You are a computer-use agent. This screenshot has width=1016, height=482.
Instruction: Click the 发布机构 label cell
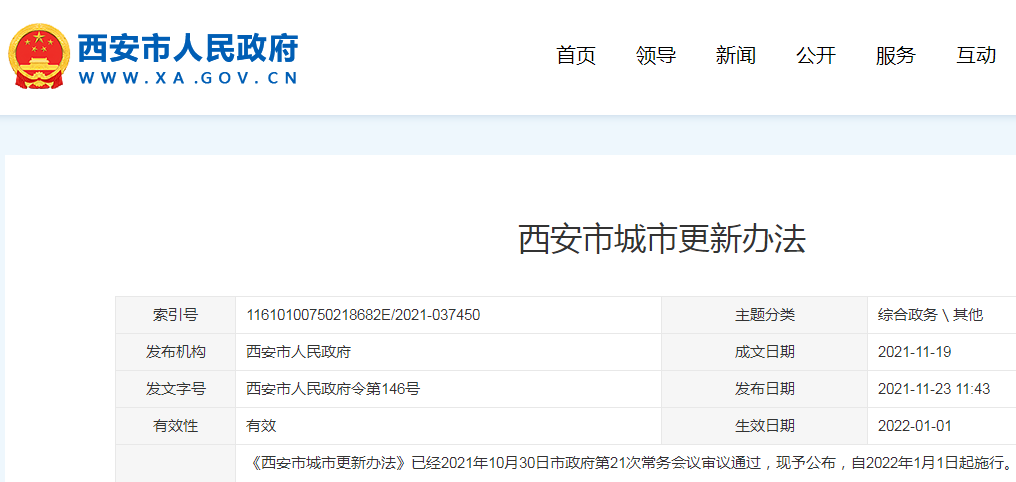(x=176, y=352)
